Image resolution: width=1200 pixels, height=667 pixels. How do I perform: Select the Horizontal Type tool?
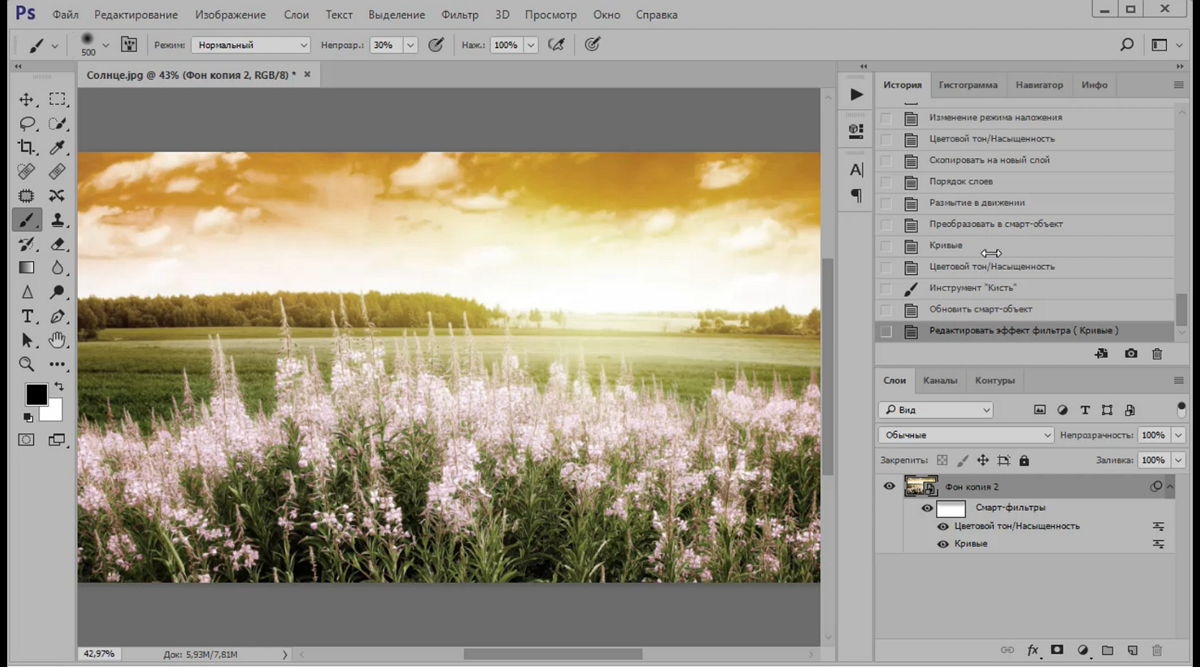27,316
